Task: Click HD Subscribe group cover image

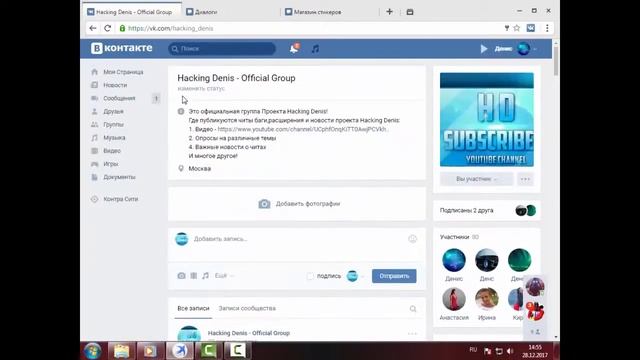Action: click(487, 120)
